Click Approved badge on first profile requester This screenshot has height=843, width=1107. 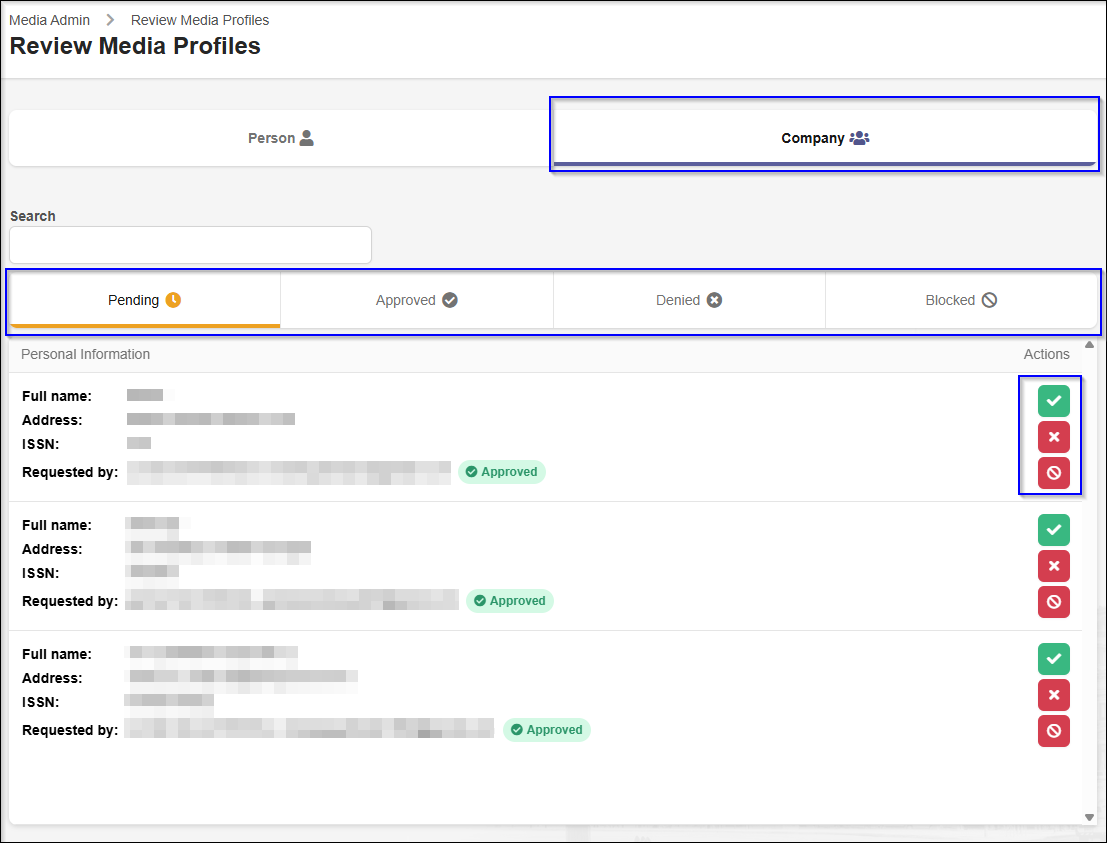pos(501,472)
